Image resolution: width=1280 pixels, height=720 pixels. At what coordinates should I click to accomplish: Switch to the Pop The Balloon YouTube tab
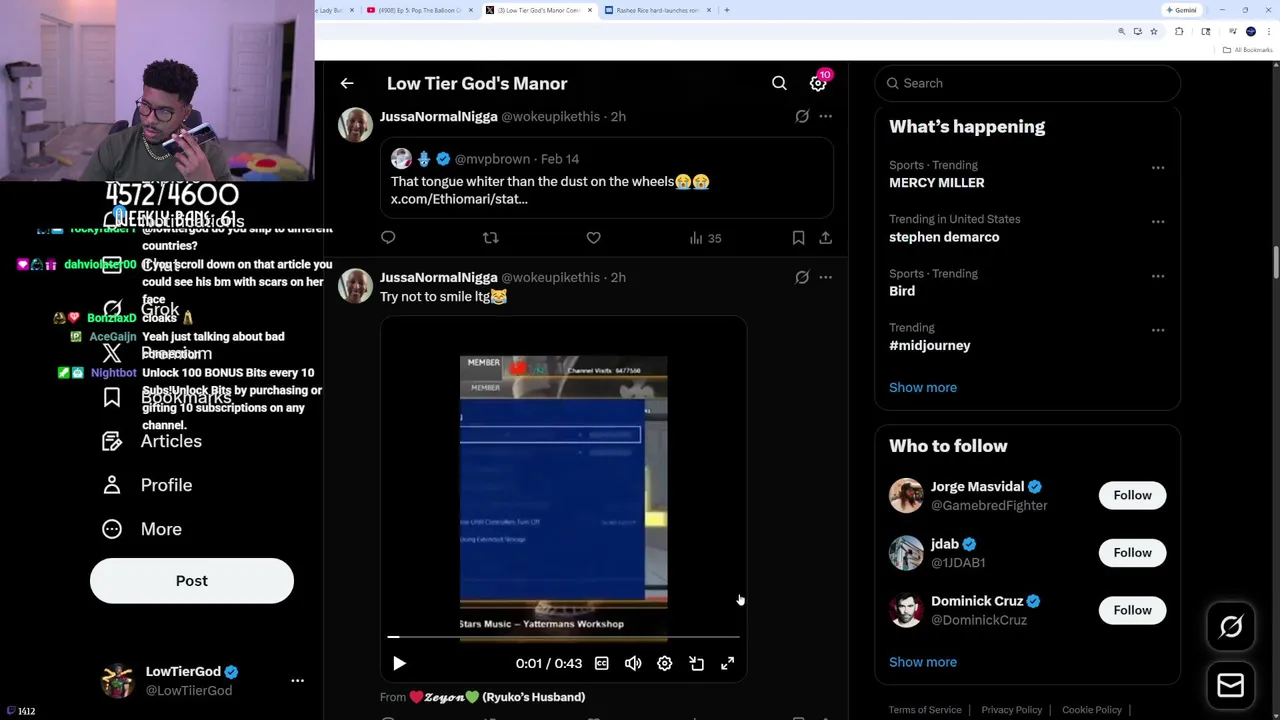click(x=420, y=10)
